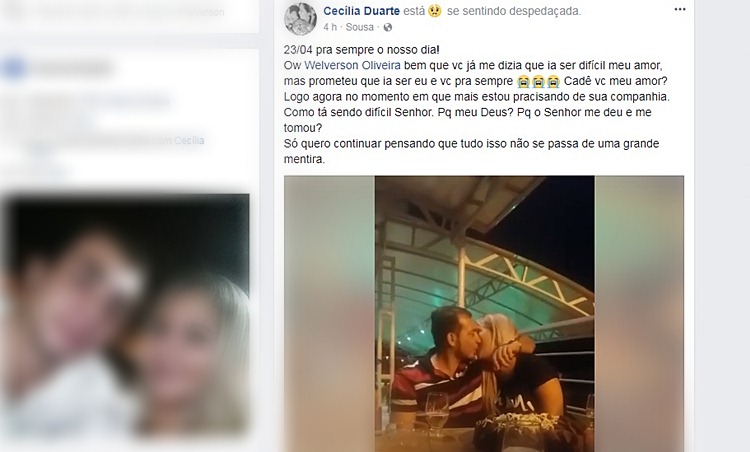Image resolution: width=750 pixels, height=452 pixels.
Task: Click blurred 'Welverson' text in top-left card
Action: tap(204, 12)
